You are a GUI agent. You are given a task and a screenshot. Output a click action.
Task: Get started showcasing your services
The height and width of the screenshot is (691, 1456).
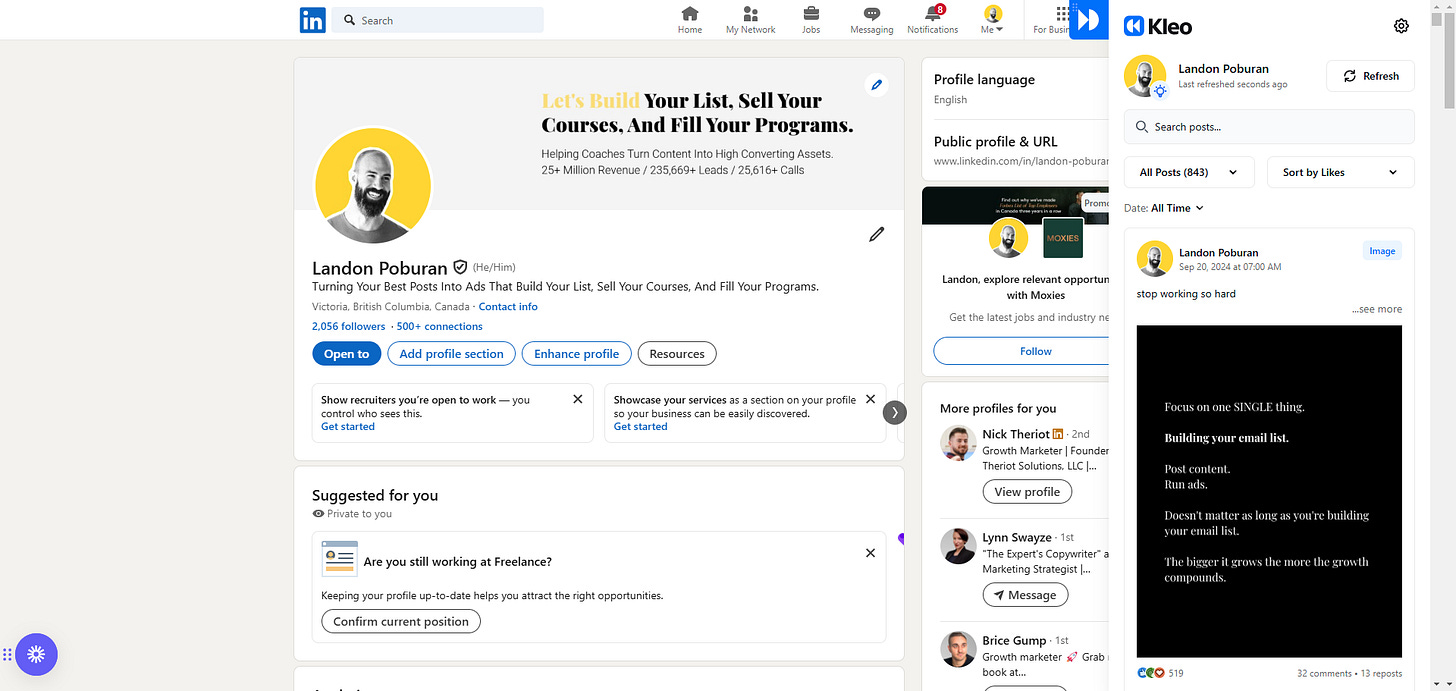click(x=640, y=426)
